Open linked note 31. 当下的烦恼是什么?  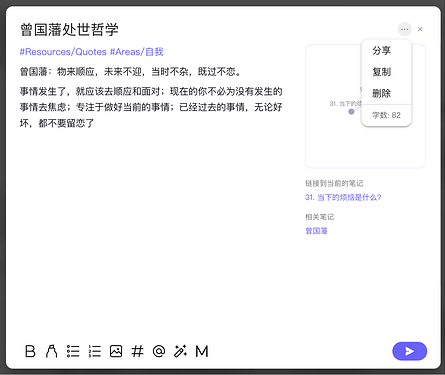point(343,197)
